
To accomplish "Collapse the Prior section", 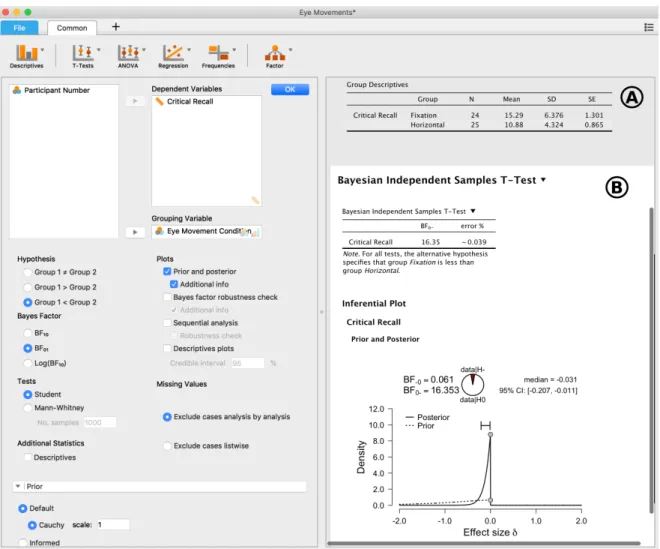I will pos(18,486).
